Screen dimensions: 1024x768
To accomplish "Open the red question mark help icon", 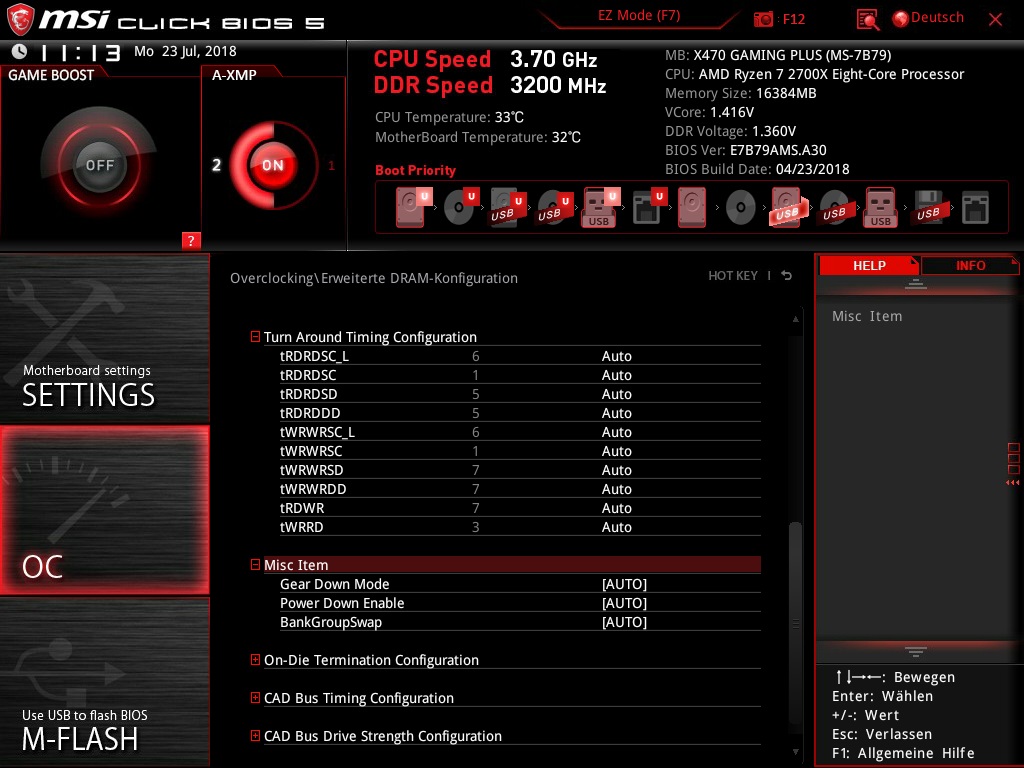I will coord(191,240).
